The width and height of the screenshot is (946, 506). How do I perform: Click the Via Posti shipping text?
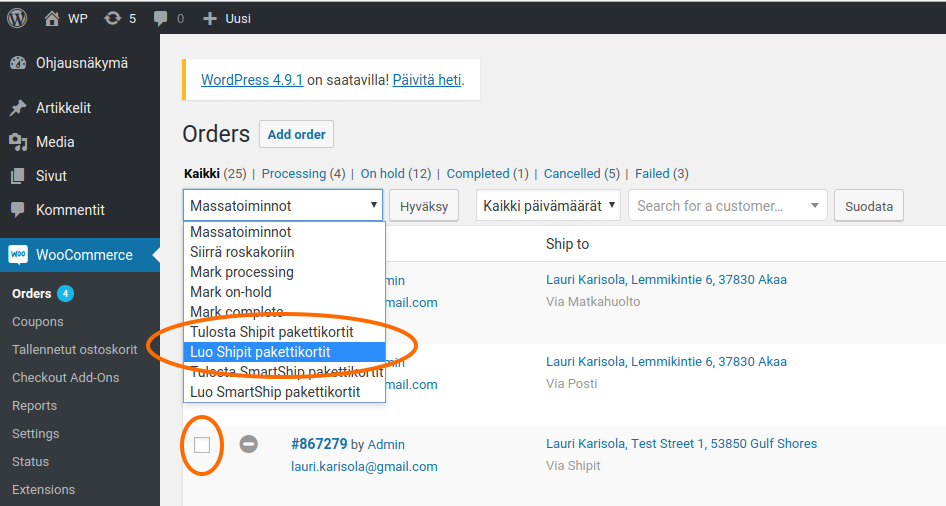pyautogui.click(x=571, y=384)
